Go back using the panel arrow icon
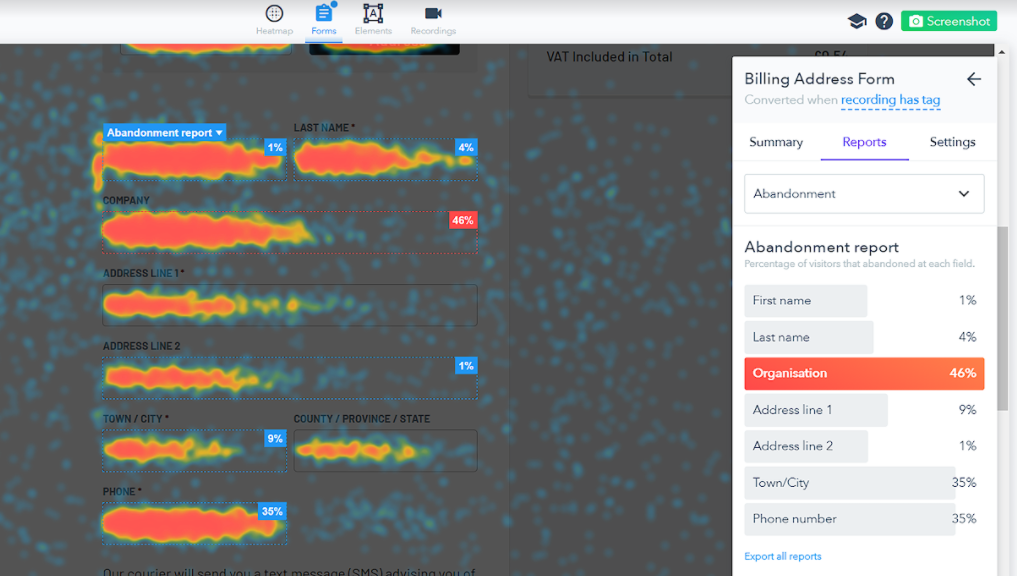Image resolution: width=1017 pixels, height=576 pixels. [974, 79]
